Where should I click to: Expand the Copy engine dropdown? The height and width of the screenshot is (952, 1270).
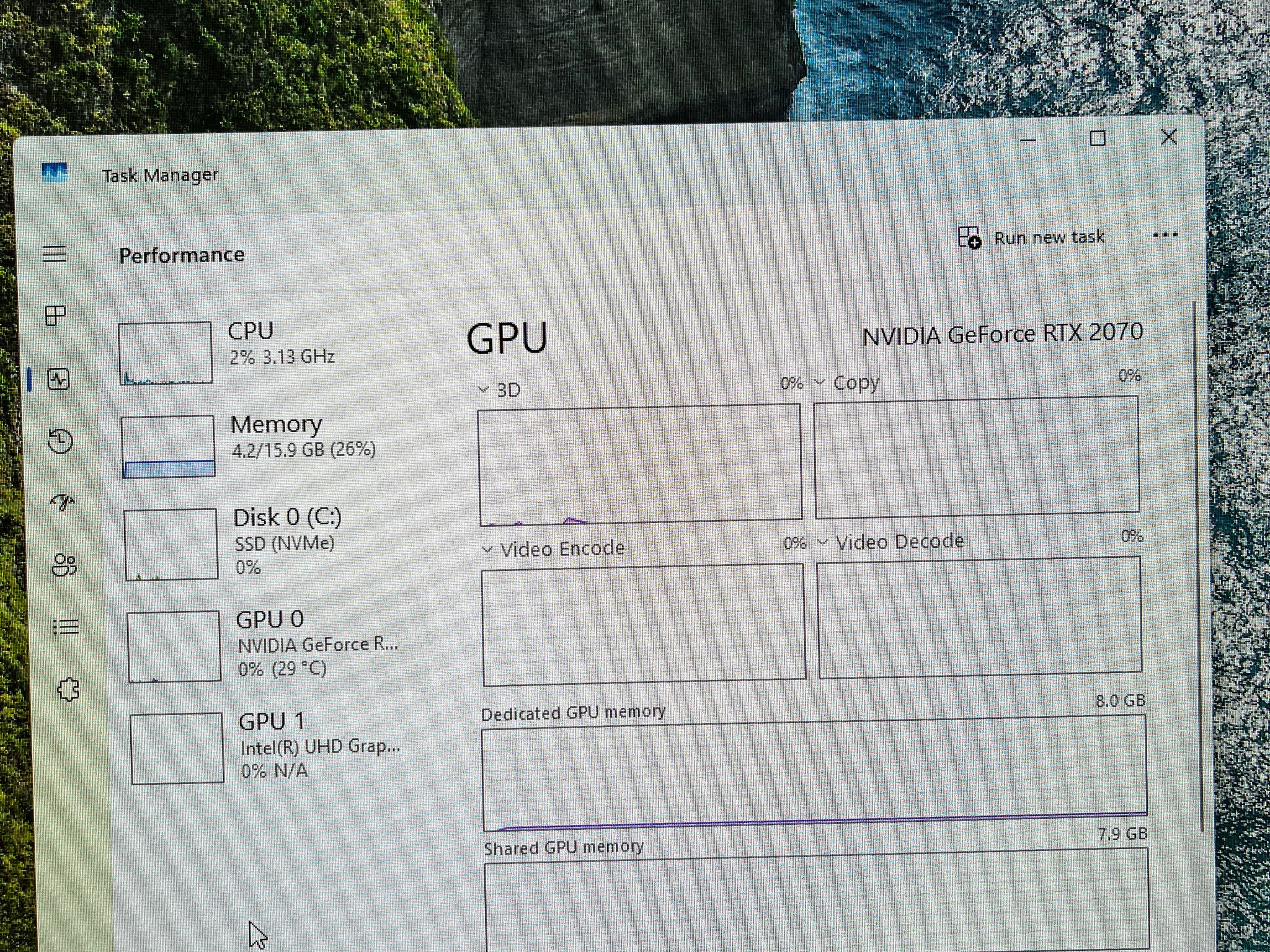(820, 382)
